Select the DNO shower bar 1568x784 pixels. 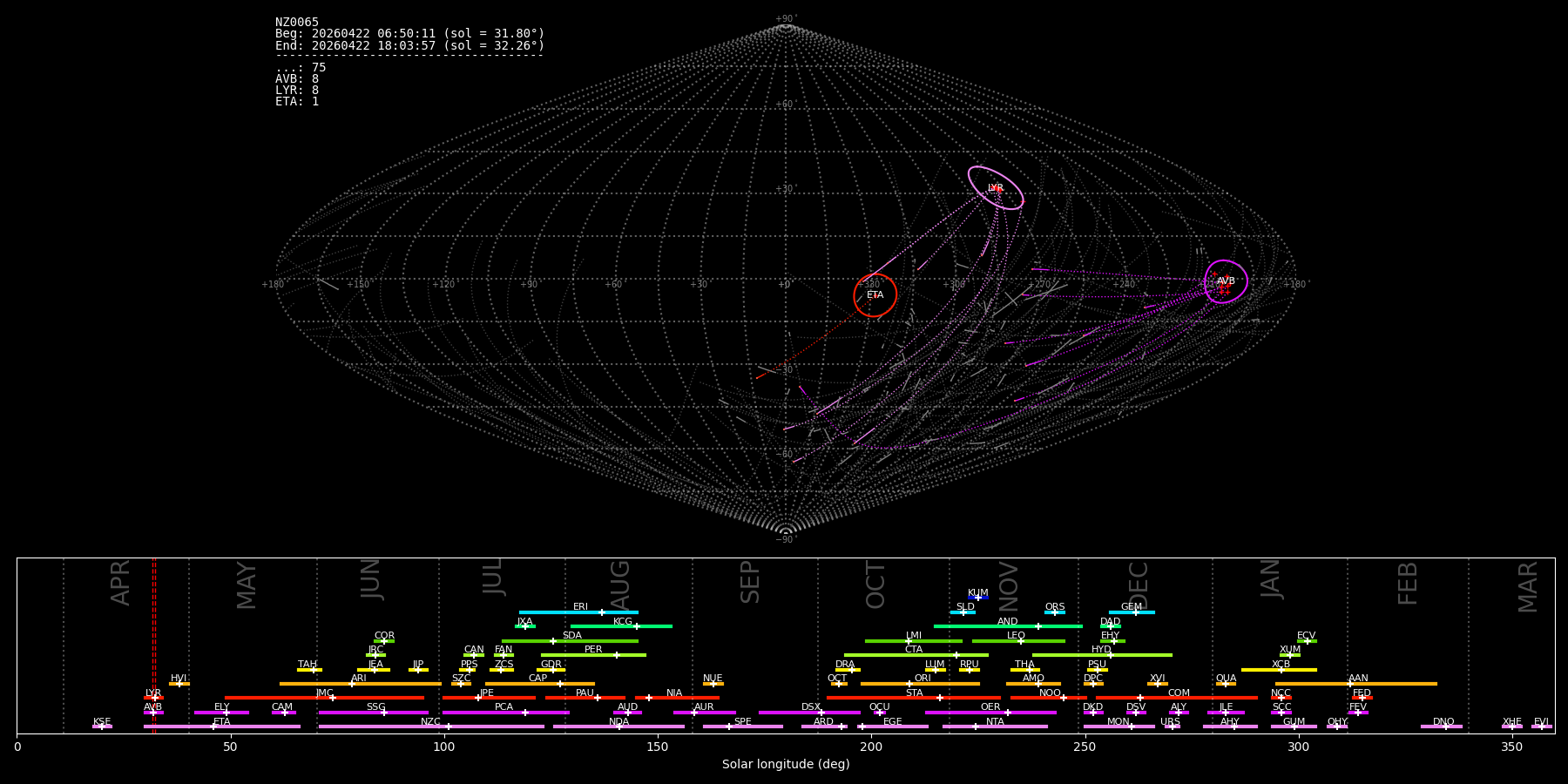tap(1442, 727)
